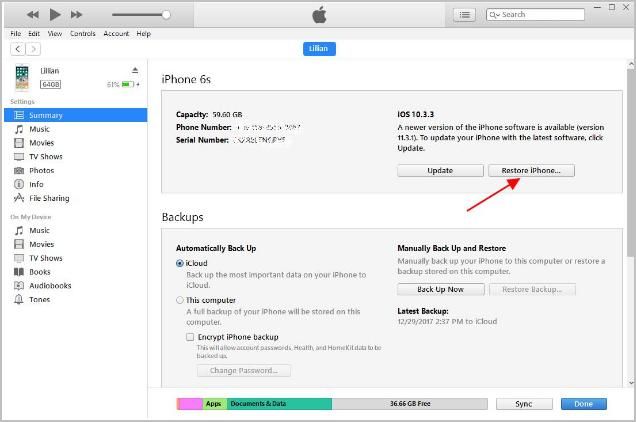Image resolution: width=636 pixels, height=422 pixels.
Task: Enable Encrypt iPhone backup checkbox
Action: click(190, 337)
